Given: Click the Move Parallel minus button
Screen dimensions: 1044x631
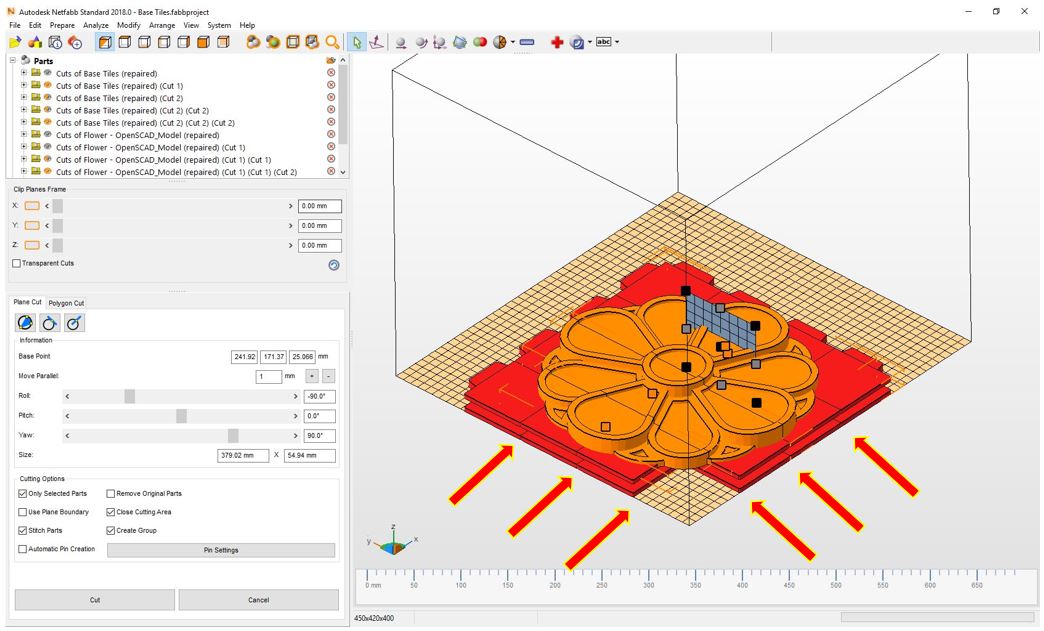Looking at the screenshot, I should pyautogui.click(x=328, y=376).
